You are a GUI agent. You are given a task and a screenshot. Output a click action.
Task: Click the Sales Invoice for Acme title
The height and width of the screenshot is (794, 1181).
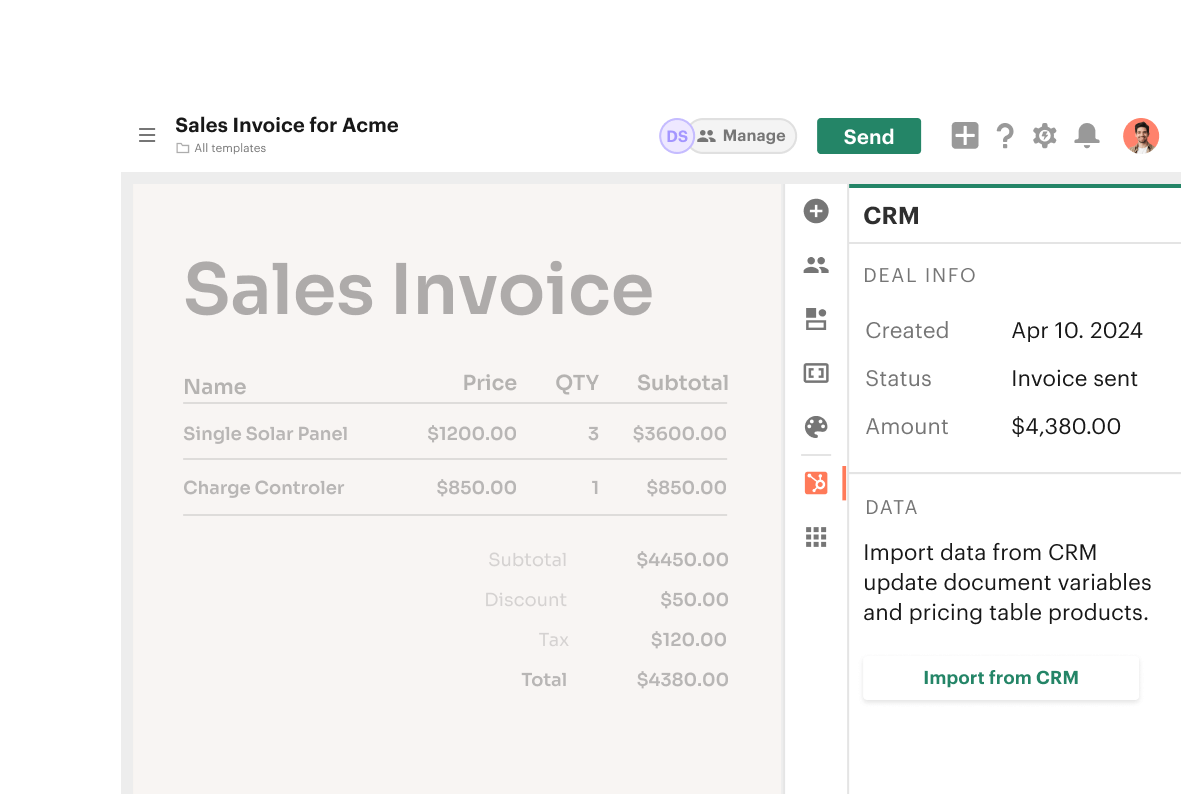point(287,125)
